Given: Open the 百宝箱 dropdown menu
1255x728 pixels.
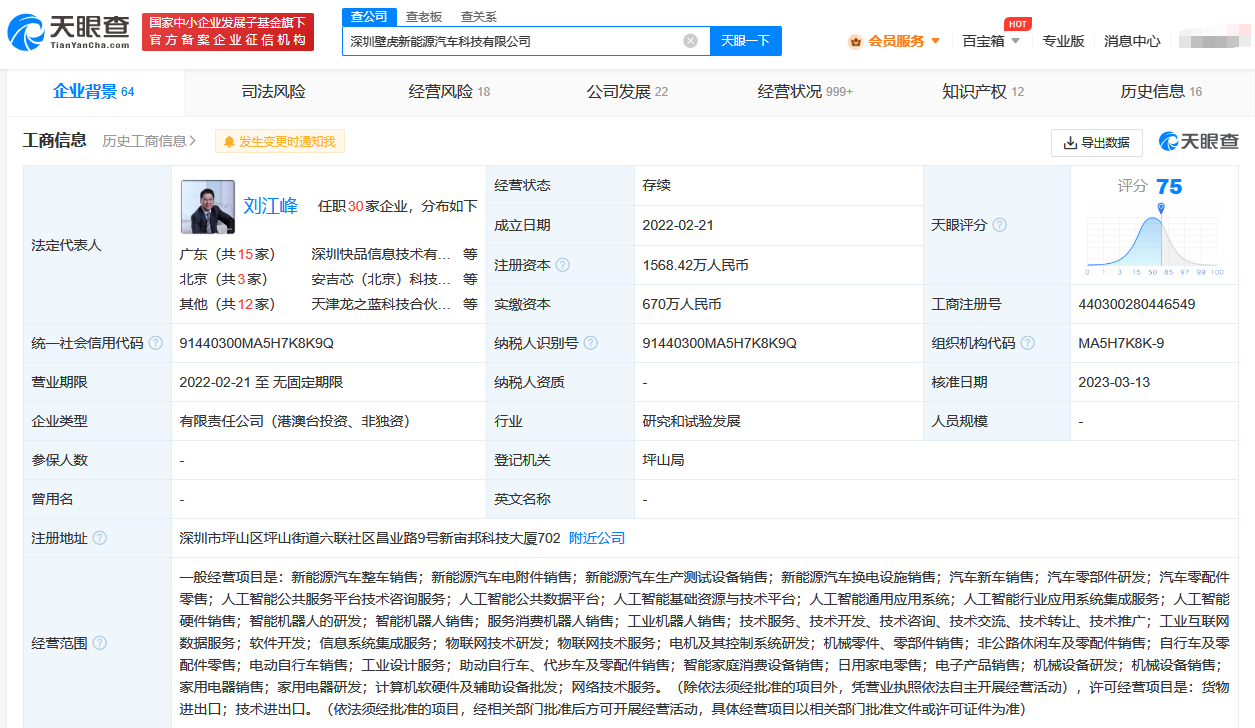Looking at the screenshot, I should click(991, 41).
